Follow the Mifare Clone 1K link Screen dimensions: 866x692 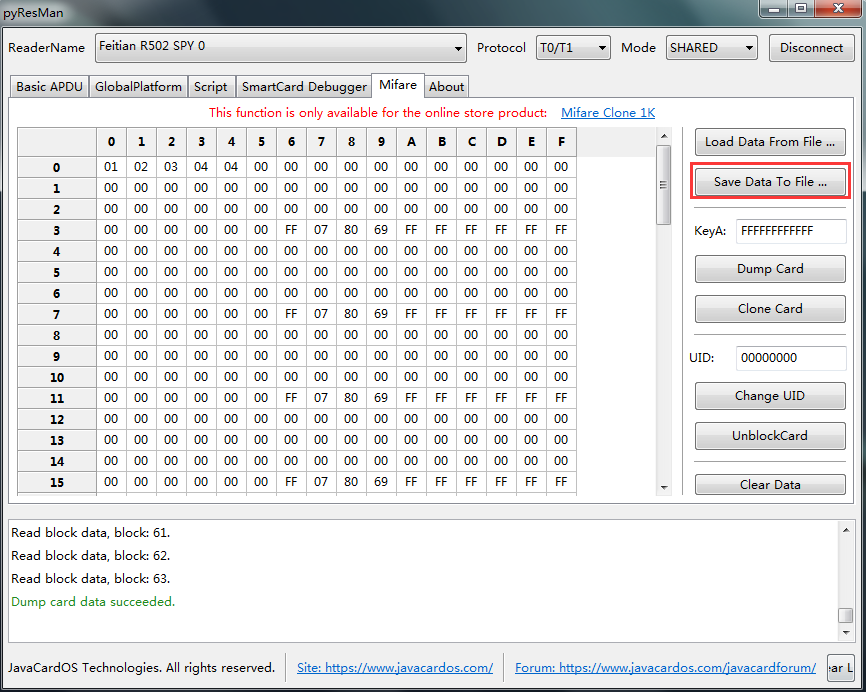click(608, 113)
